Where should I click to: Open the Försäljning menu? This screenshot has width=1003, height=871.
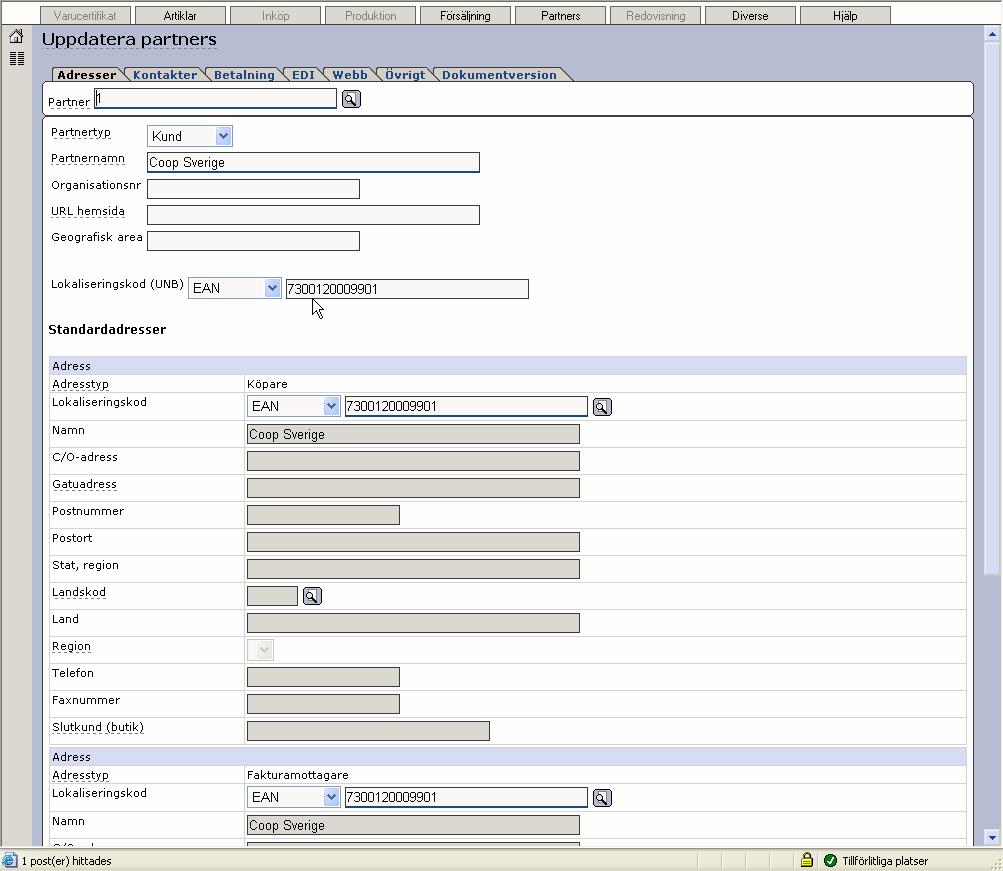tap(465, 15)
